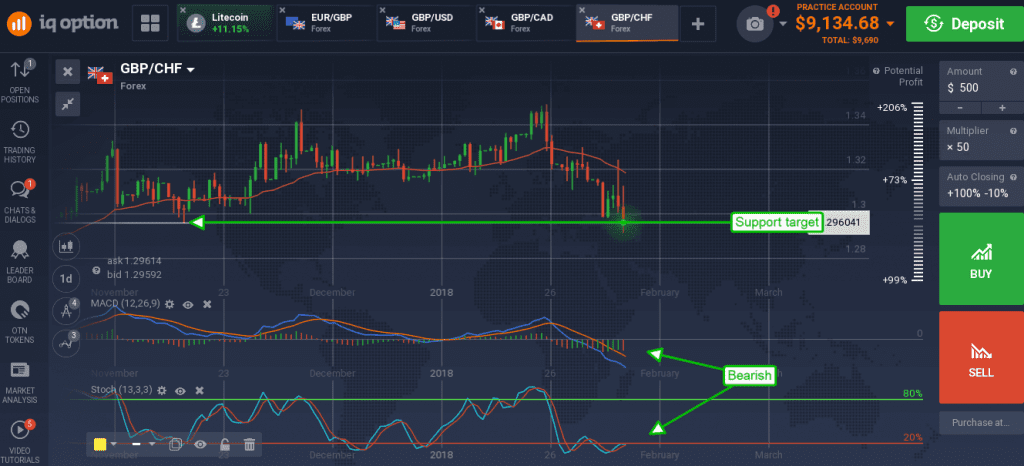
Task: Click the Auto Closing help icon
Action: 1013,177
